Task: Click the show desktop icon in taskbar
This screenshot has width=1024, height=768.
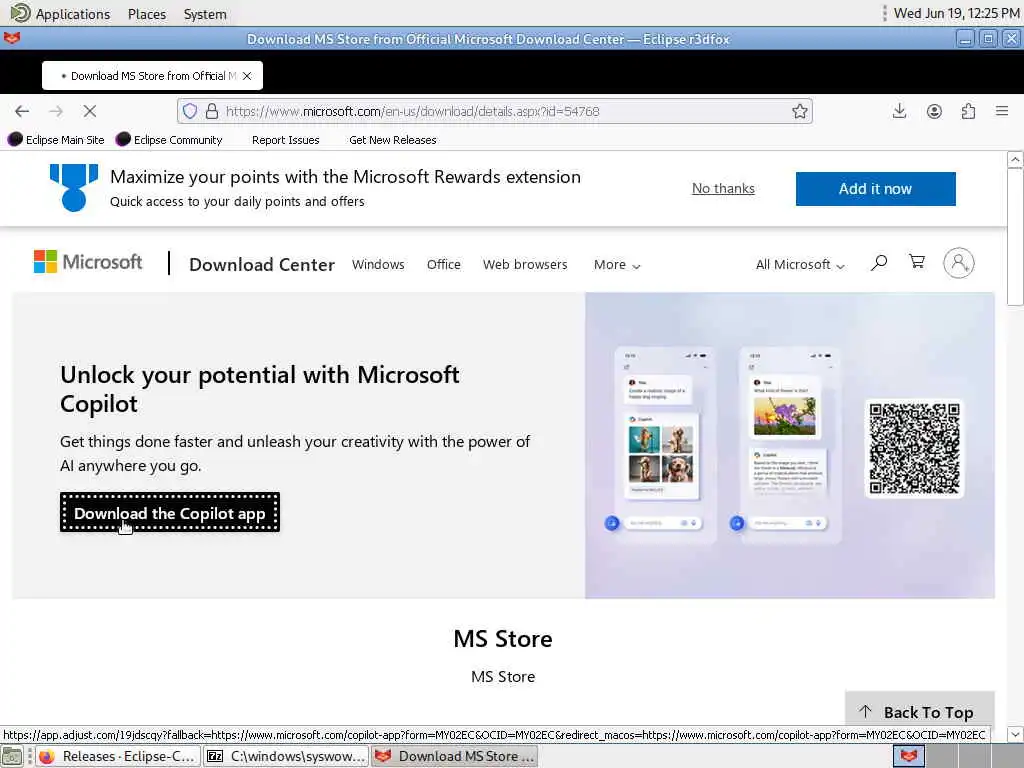Action: click(x=12, y=756)
